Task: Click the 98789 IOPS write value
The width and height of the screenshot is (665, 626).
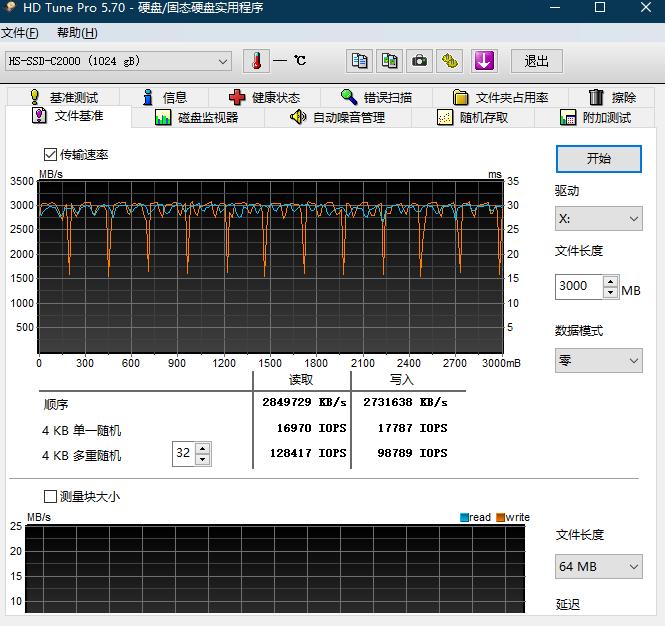Action: coord(412,453)
